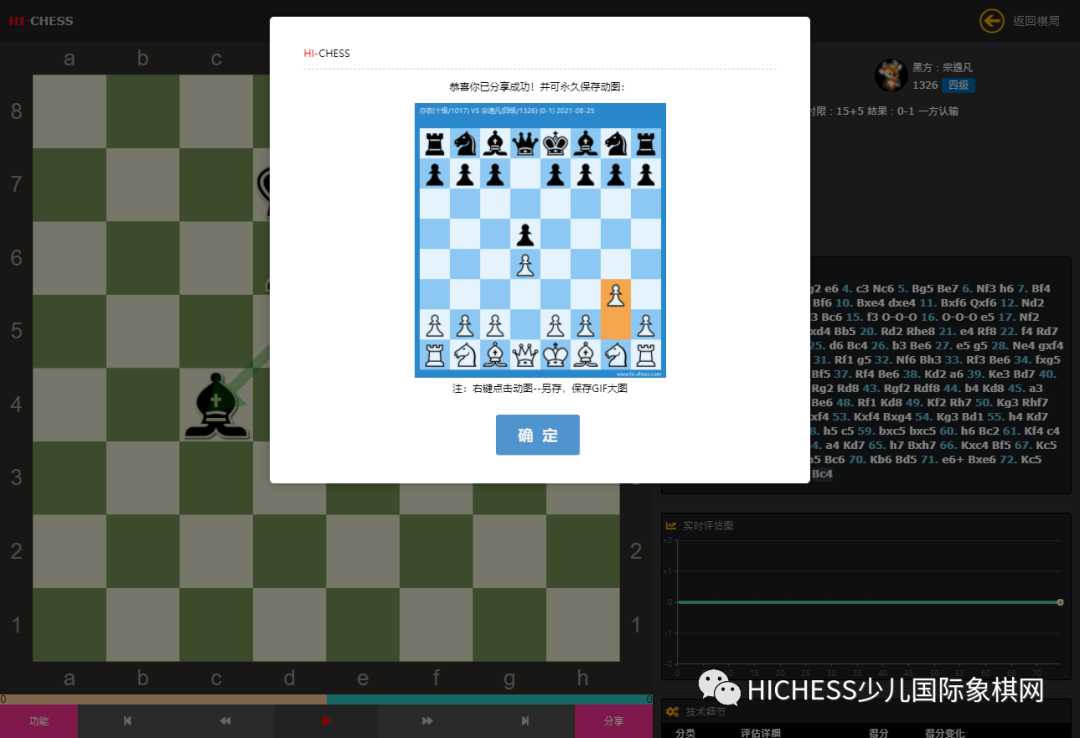The width and height of the screenshot is (1080, 738).
Task: Open the 功能 menu button
Action: [38, 720]
